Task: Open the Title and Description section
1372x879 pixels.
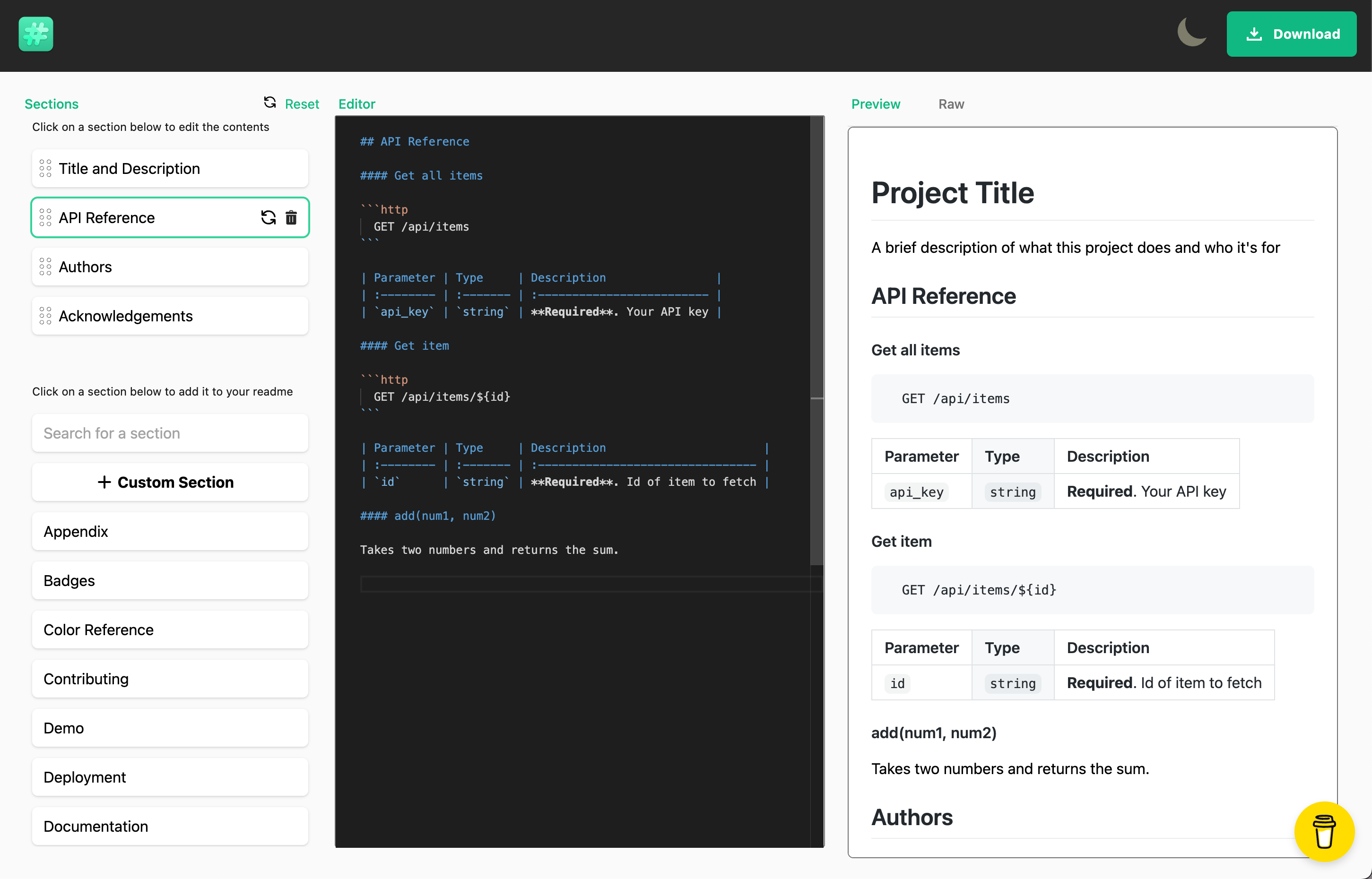Action: tap(170, 168)
